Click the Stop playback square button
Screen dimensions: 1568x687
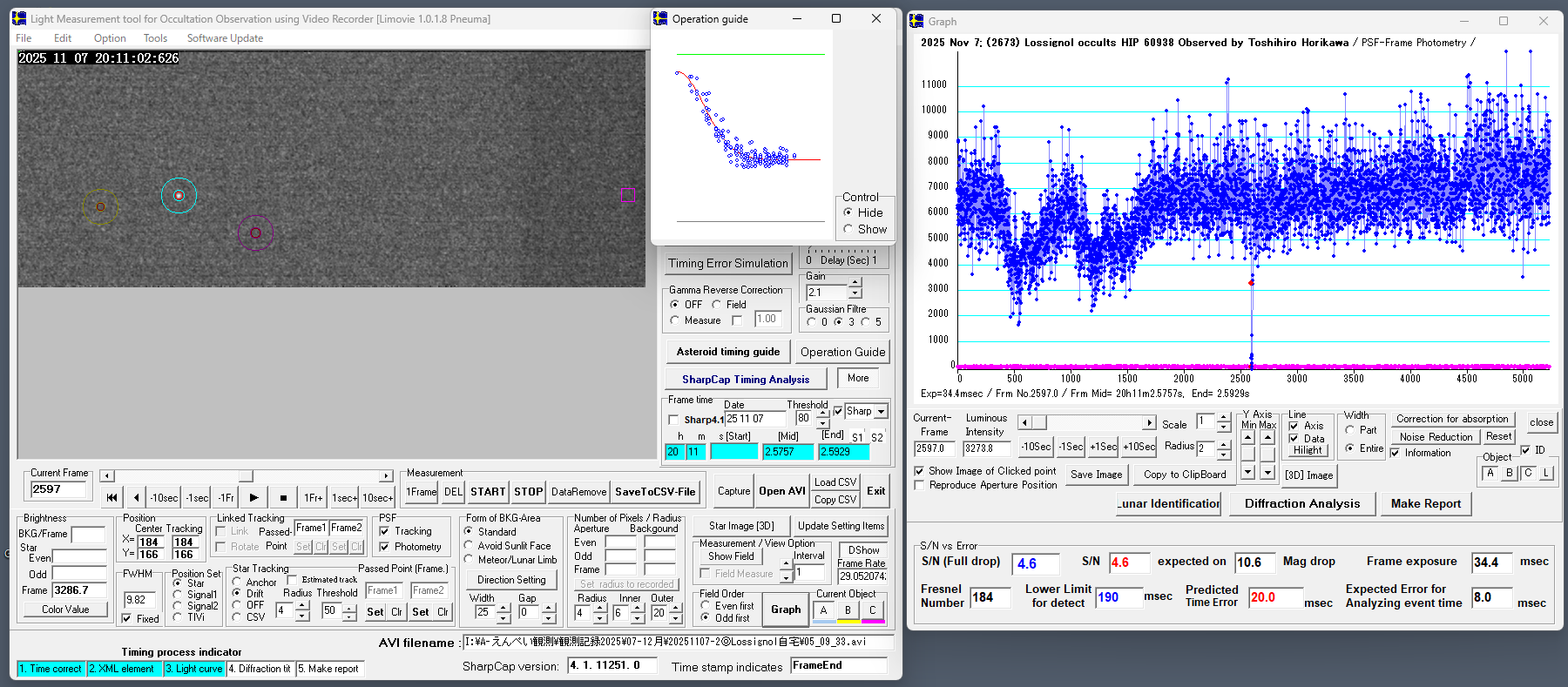coord(283,498)
